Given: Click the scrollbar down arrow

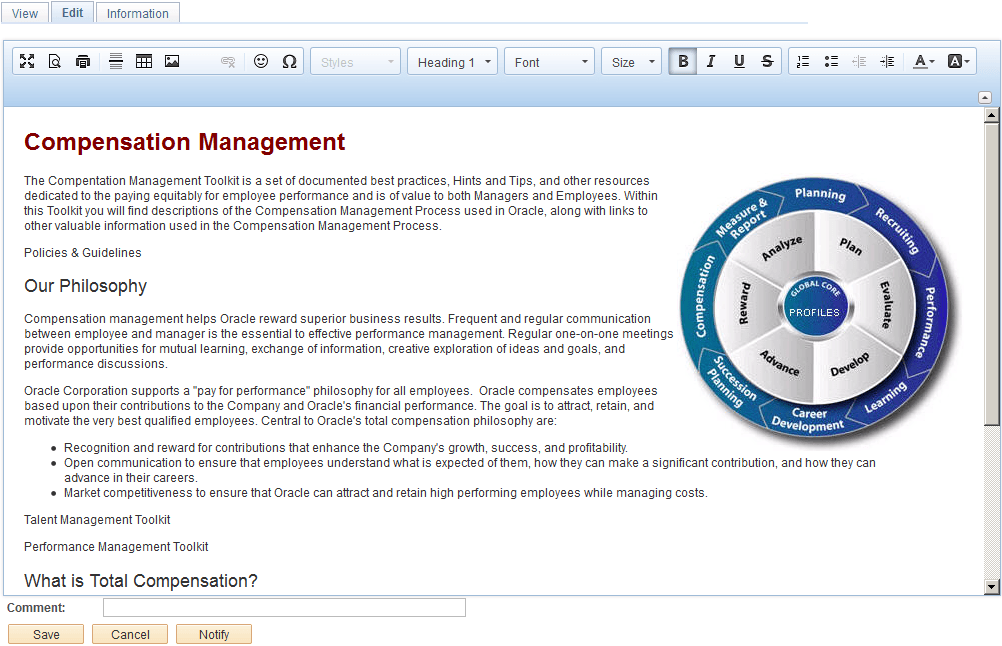Looking at the screenshot, I should 992,587.
